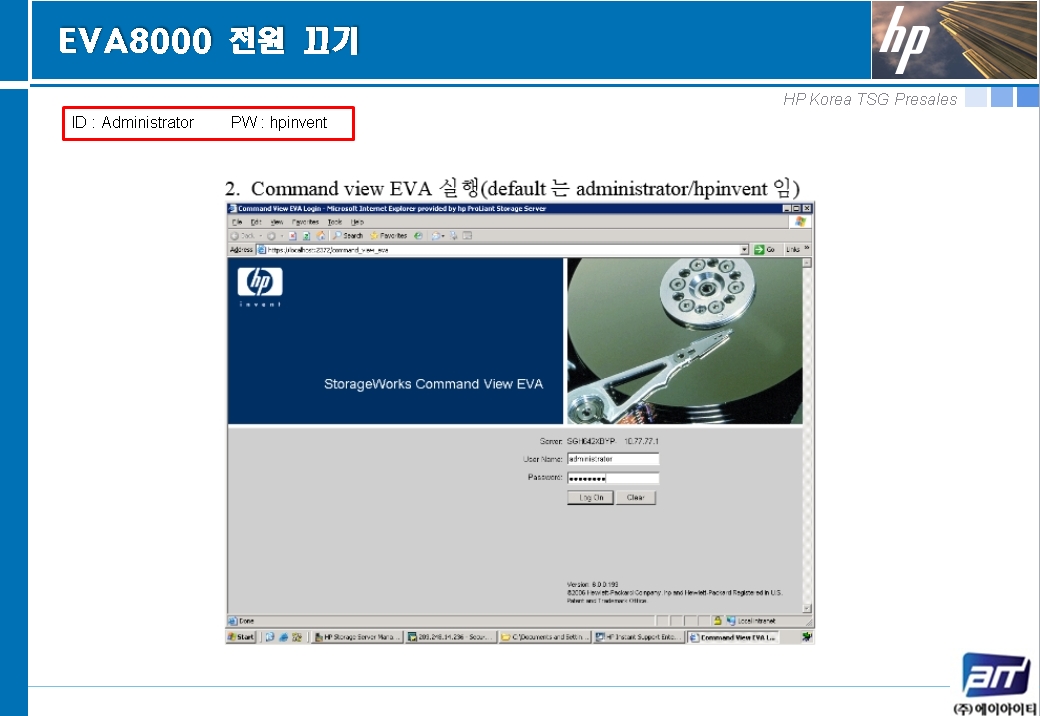Image resolution: width=1040 pixels, height=716 pixels.
Task: Expand the address bar dropdown arrow
Action: click(744, 250)
